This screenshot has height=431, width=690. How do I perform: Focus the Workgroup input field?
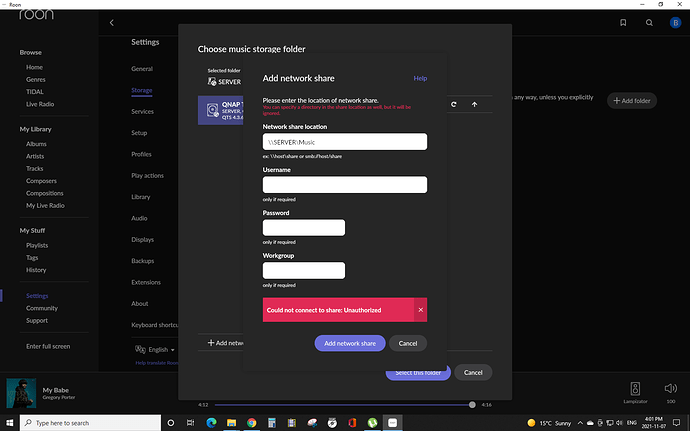[304, 270]
